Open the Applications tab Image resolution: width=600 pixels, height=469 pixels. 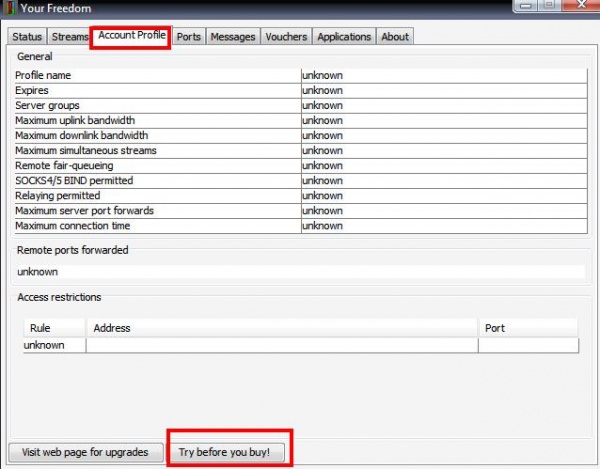(344, 37)
